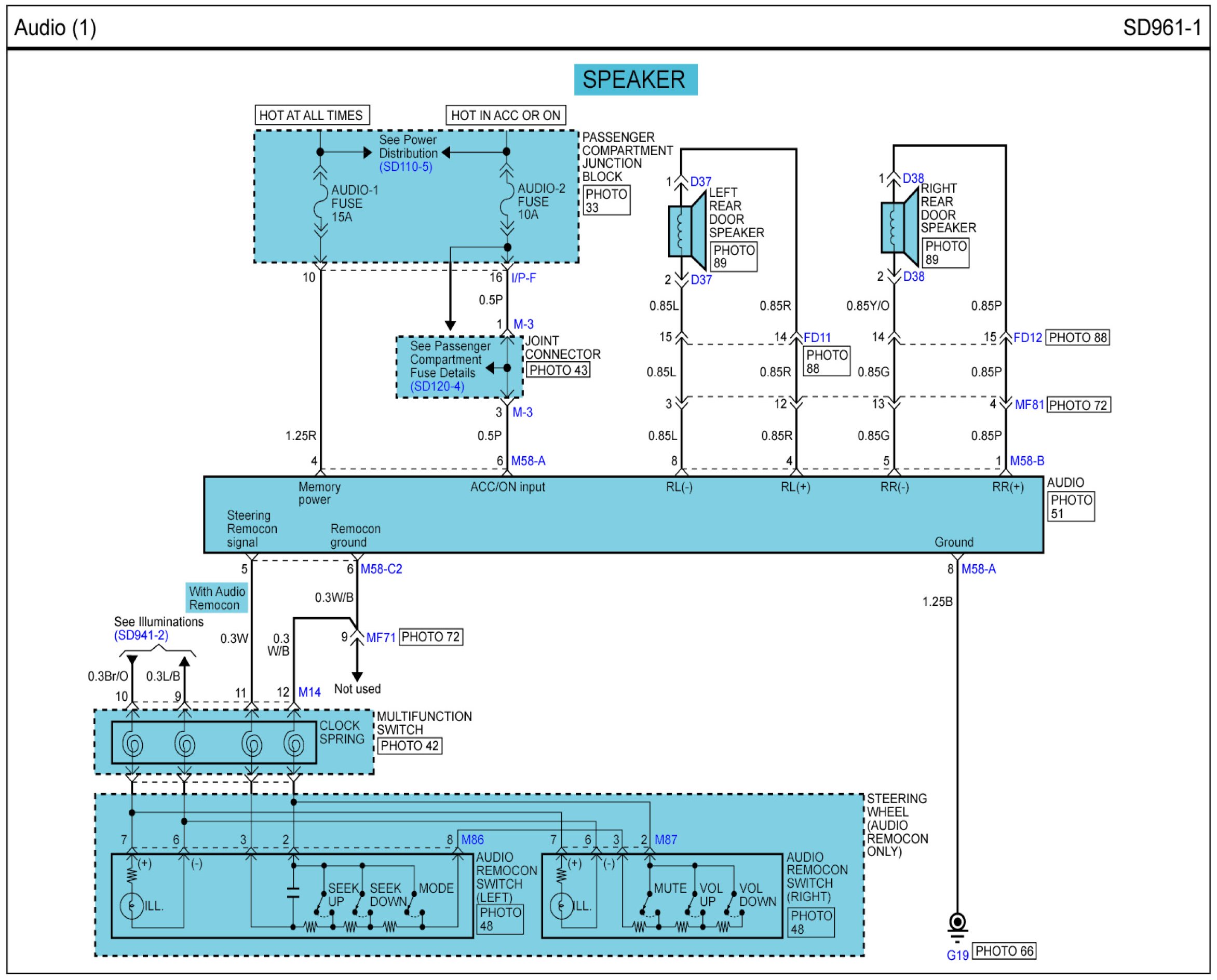Click the SD110-5 power distribution link
Image resolution: width=1217 pixels, height=980 pixels.
405,167
